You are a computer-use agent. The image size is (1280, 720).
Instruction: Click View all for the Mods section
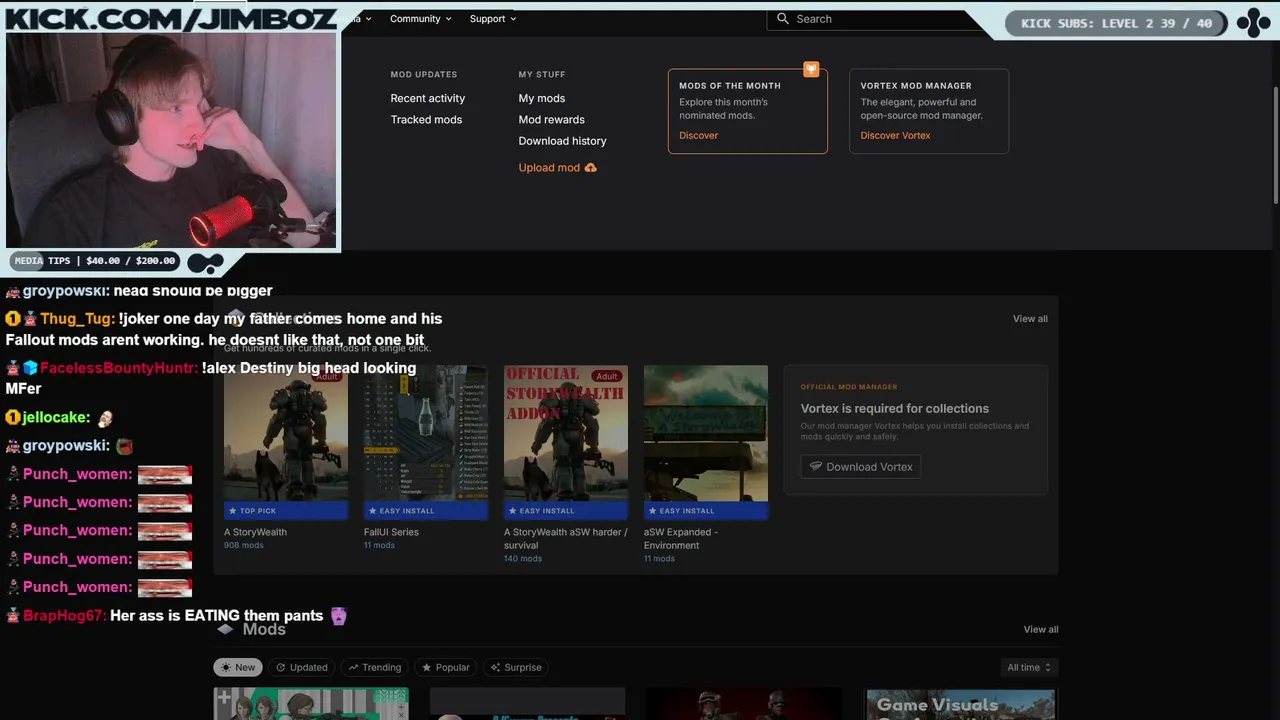(1041, 630)
